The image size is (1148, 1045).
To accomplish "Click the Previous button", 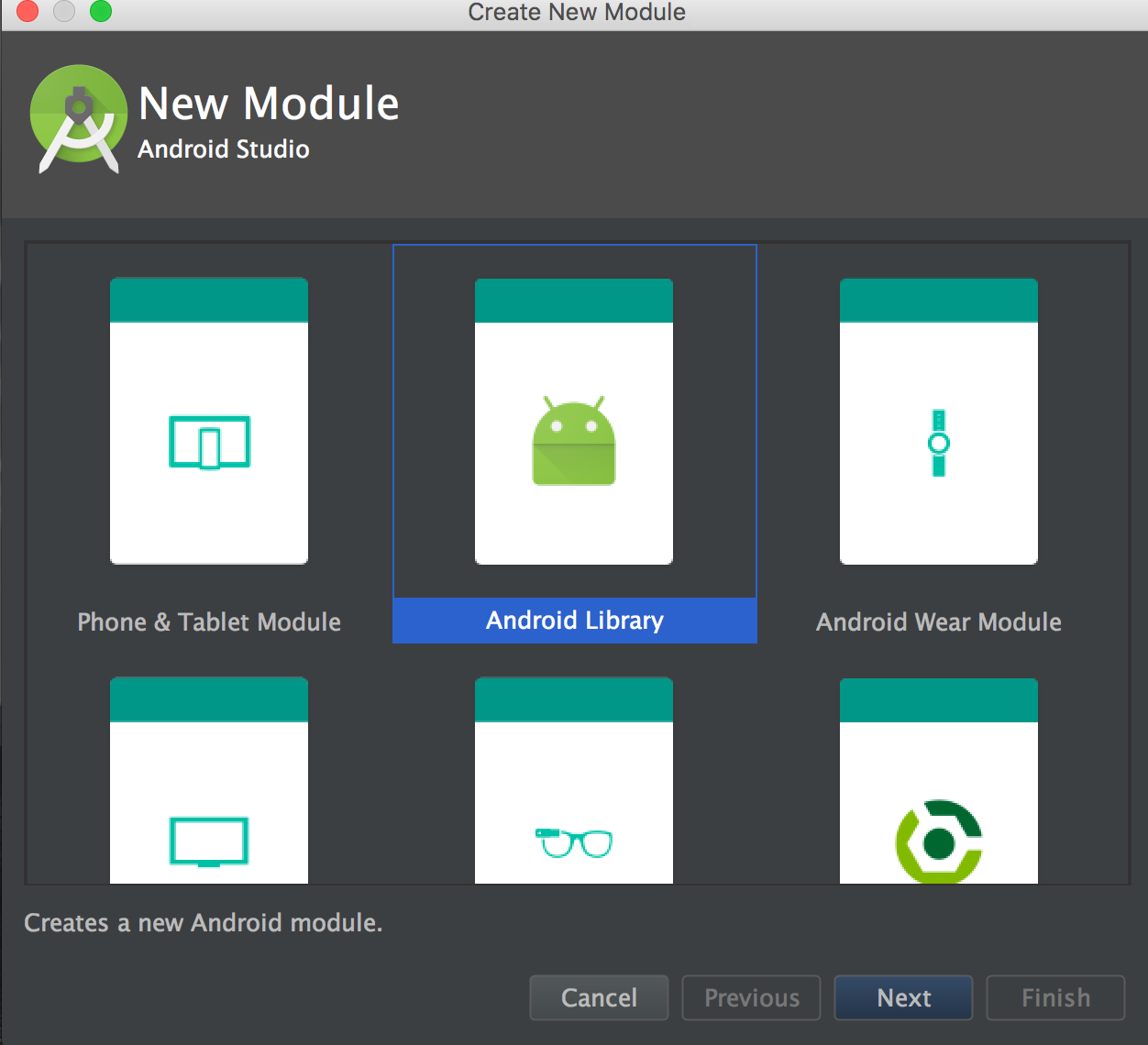I will 751,997.
